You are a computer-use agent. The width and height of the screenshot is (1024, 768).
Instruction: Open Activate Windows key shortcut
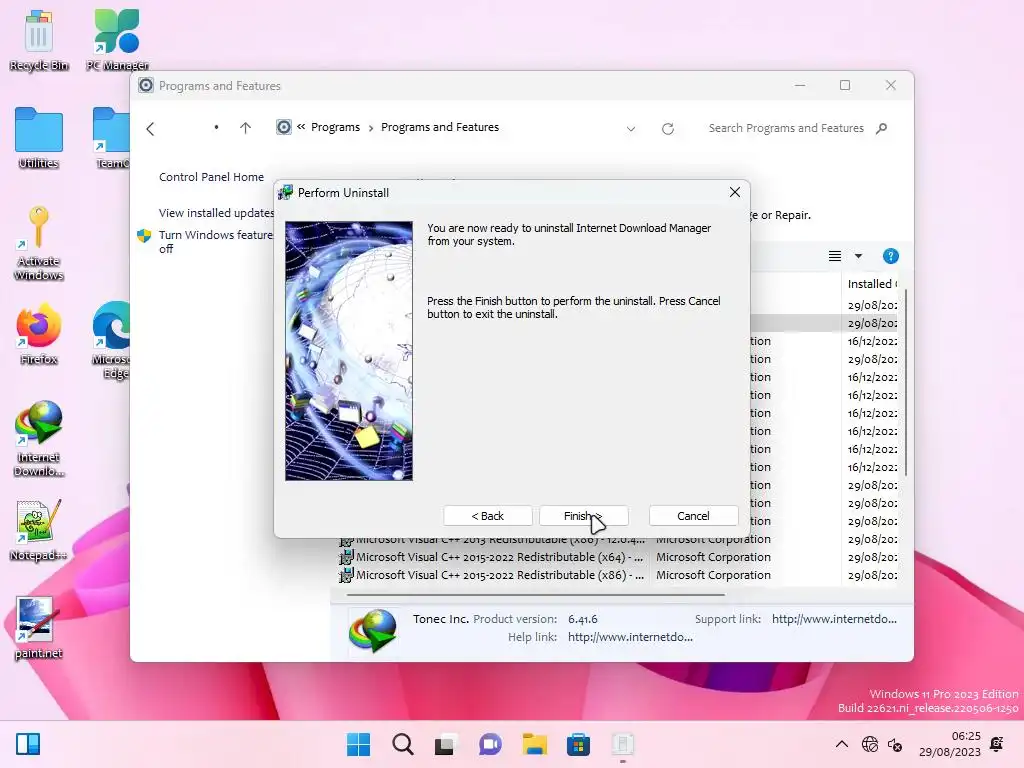[39, 243]
